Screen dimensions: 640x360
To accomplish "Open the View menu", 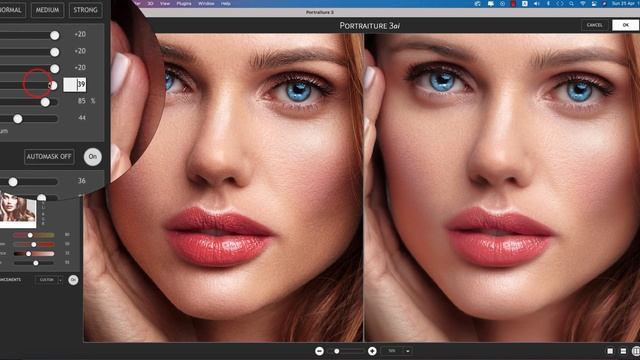I will [x=164, y=3].
